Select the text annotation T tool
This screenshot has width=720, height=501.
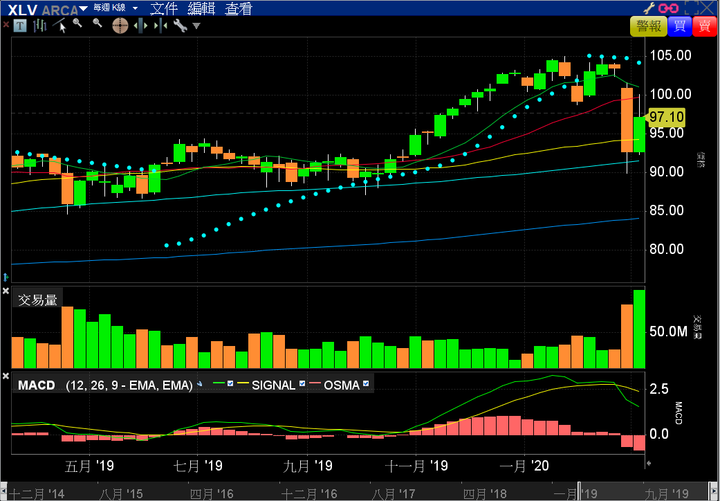coord(20,26)
